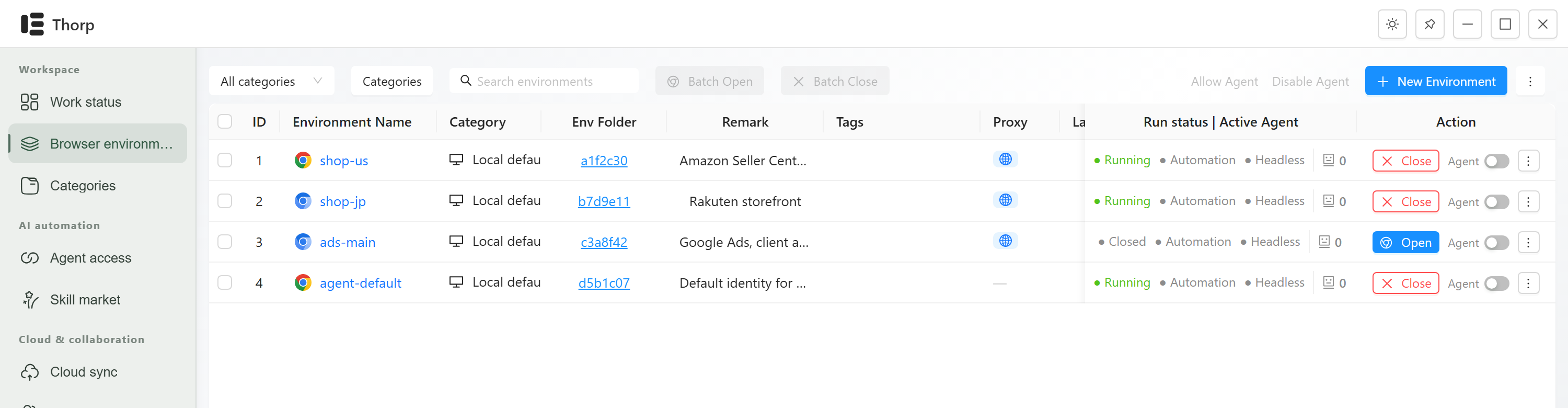Click the Thorp logo icon
Image resolution: width=1568 pixels, height=408 pixels.
pyautogui.click(x=32, y=25)
